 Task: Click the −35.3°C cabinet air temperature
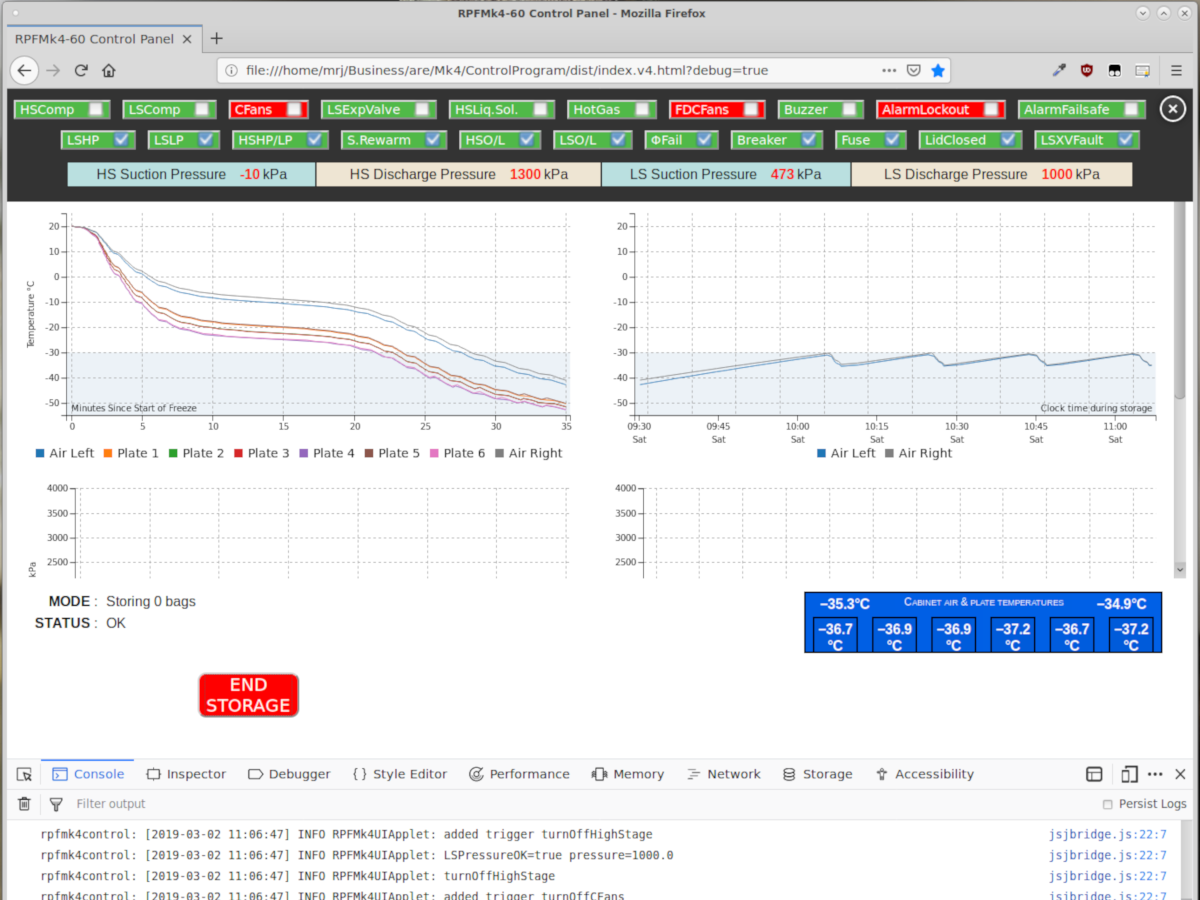(845, 604)
